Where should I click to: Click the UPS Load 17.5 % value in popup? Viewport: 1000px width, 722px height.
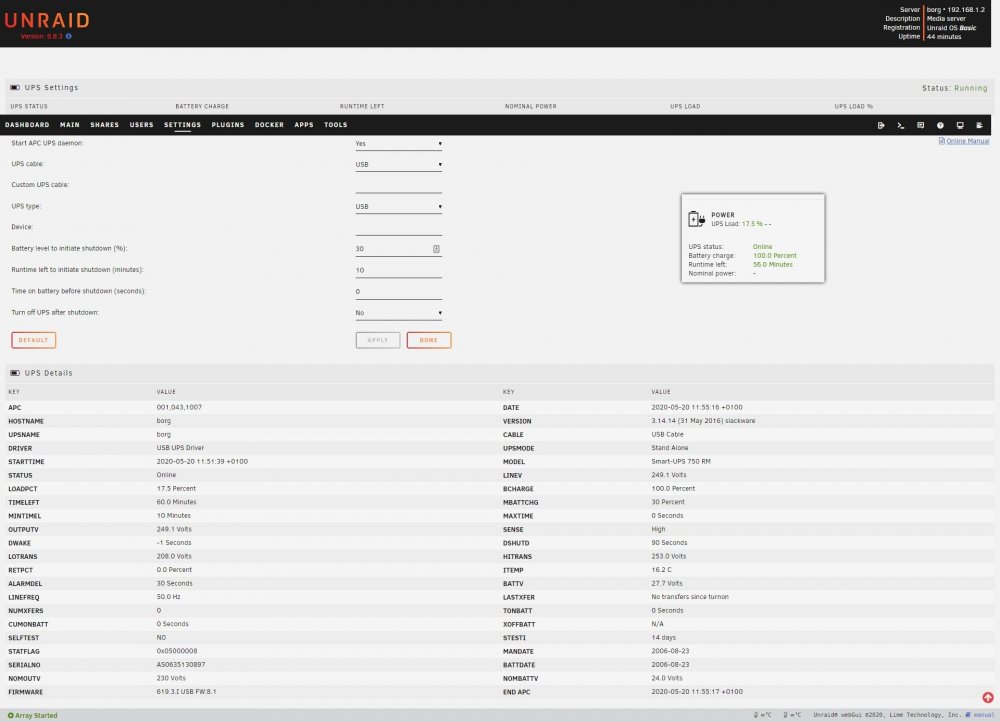tap(753, 224)
